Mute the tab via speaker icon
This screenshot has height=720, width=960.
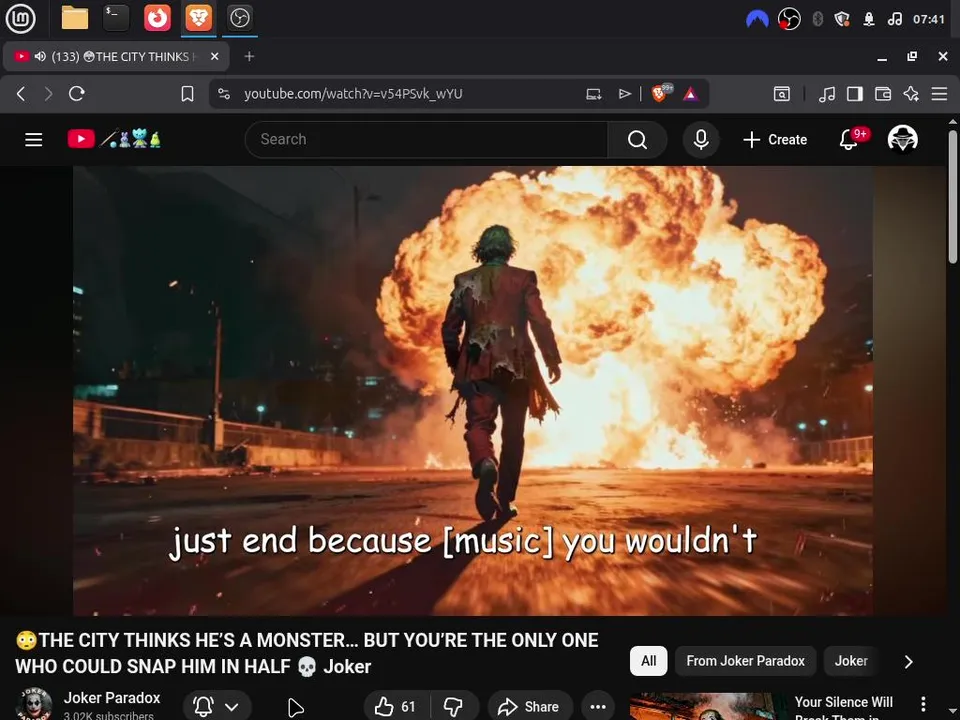(40, 56)
